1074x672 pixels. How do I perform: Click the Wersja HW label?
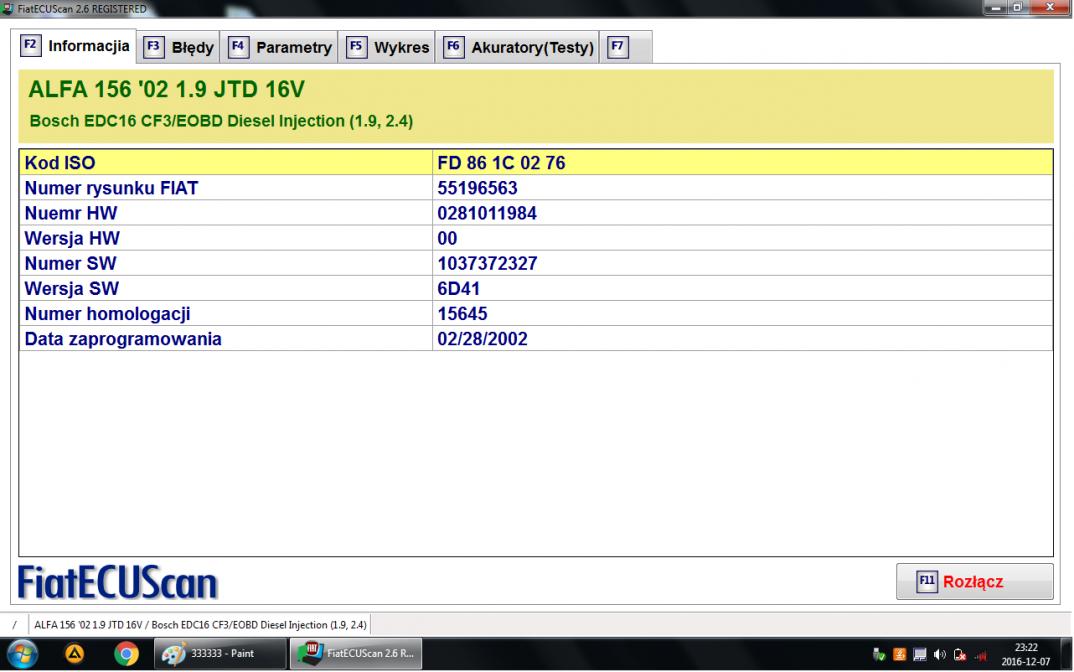coord(72,238)
